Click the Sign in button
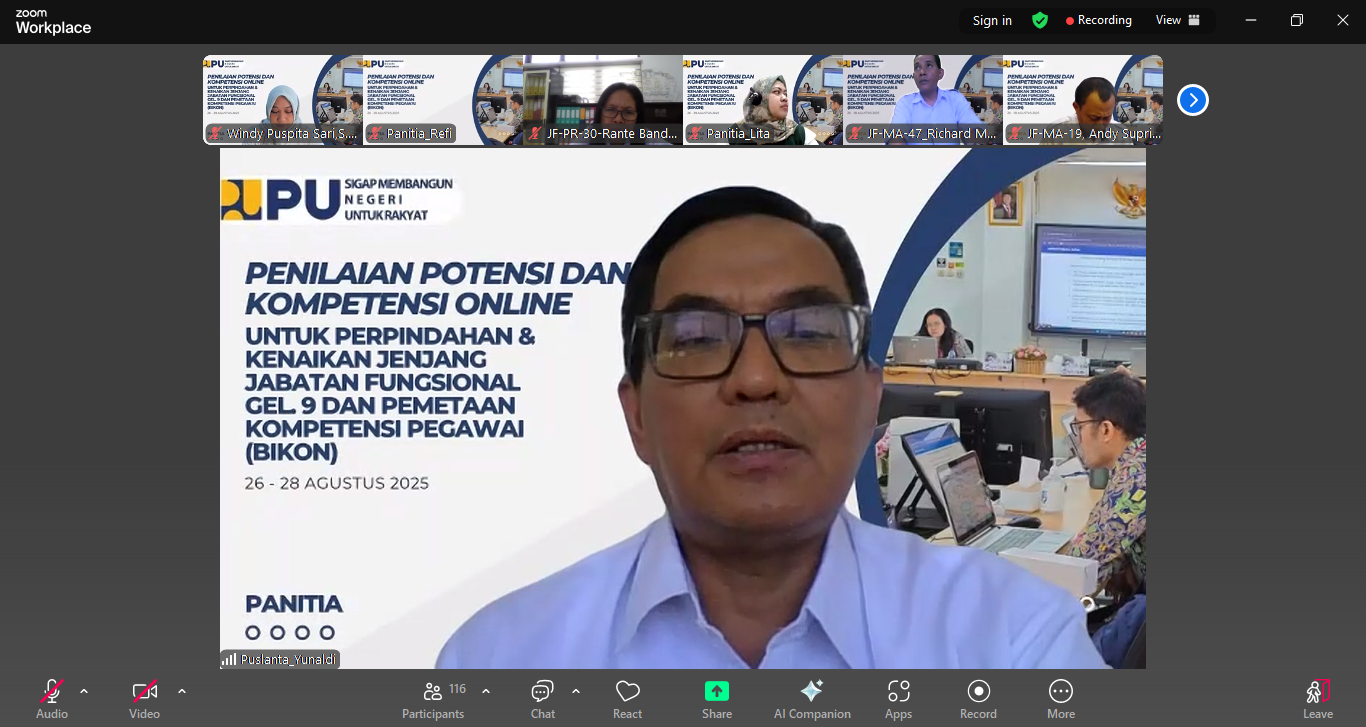Screen dimensions: 1366x727 click(x=992, y=20)
